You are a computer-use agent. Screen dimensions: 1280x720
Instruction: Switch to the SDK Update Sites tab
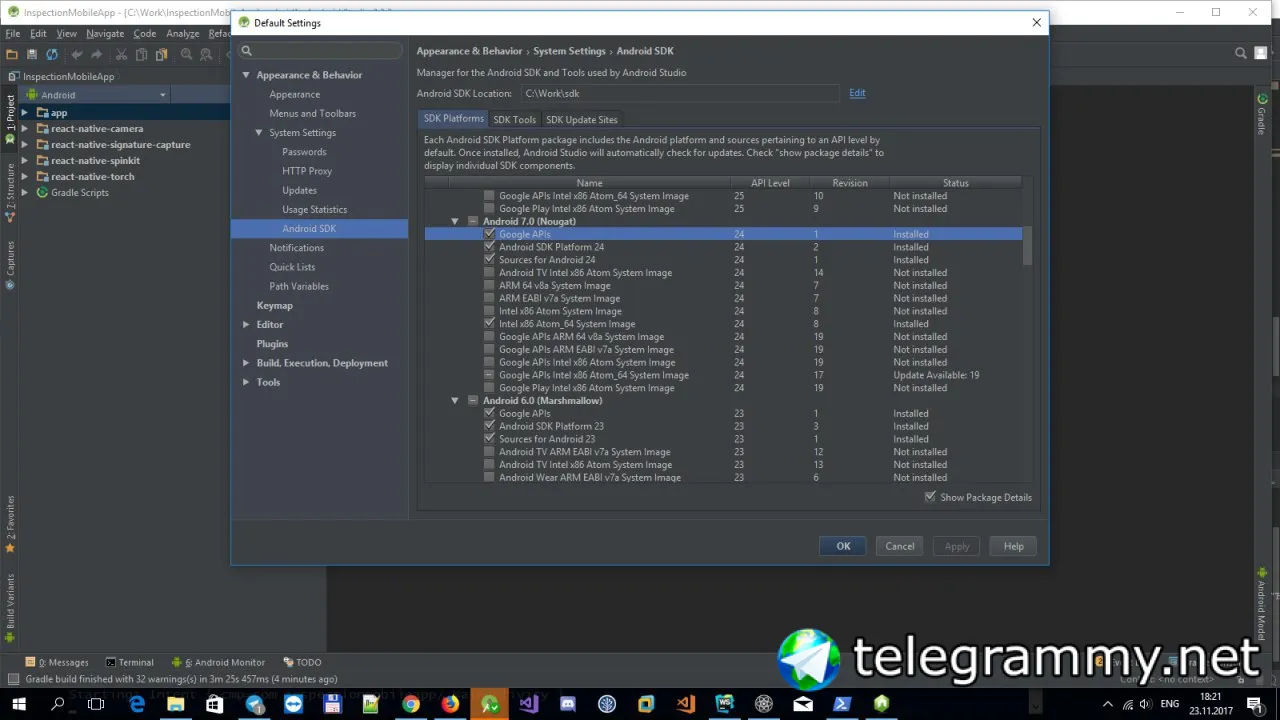(x=581, y=120)
